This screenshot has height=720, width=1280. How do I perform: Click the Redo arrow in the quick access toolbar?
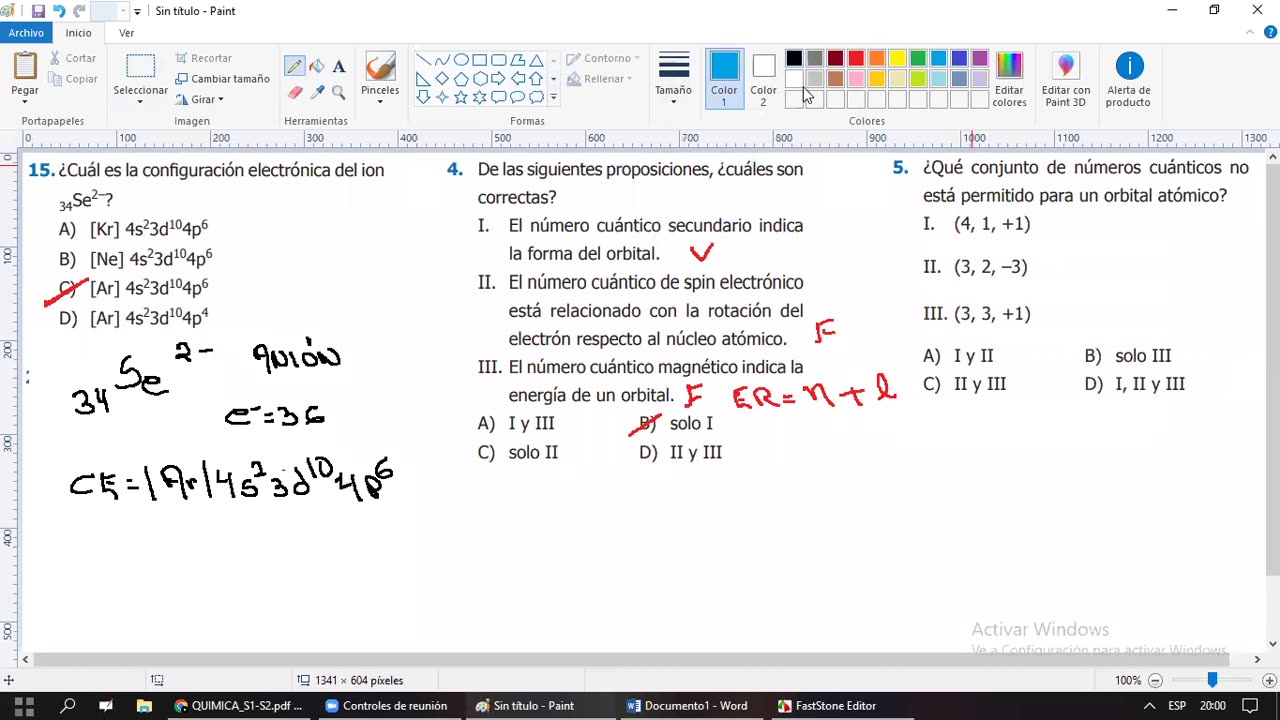tap(80, 11)
